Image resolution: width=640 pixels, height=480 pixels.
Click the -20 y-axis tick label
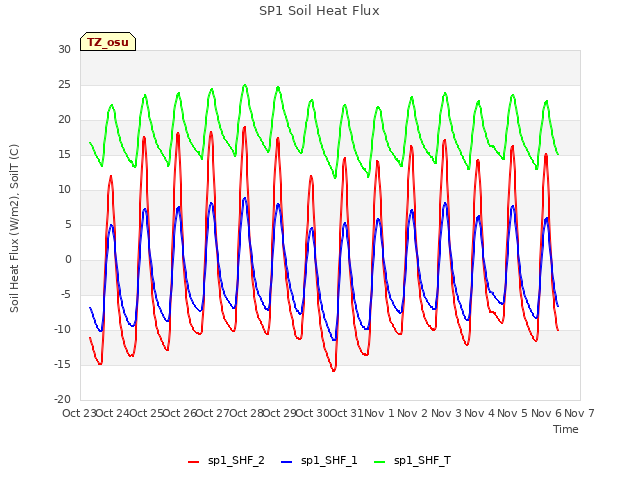[x=62, y=399]
